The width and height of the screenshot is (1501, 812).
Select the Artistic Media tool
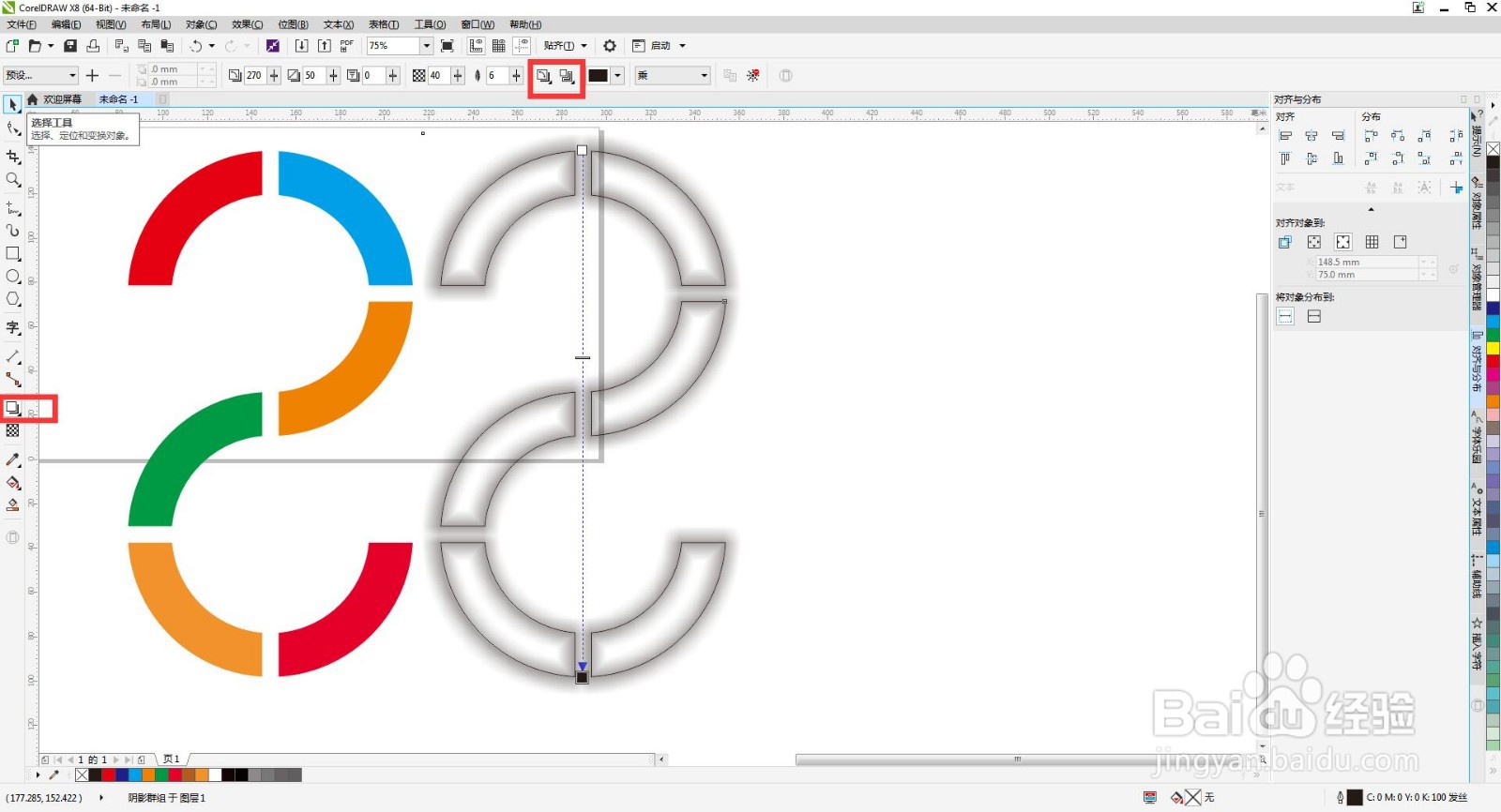(x=13, y=231)
